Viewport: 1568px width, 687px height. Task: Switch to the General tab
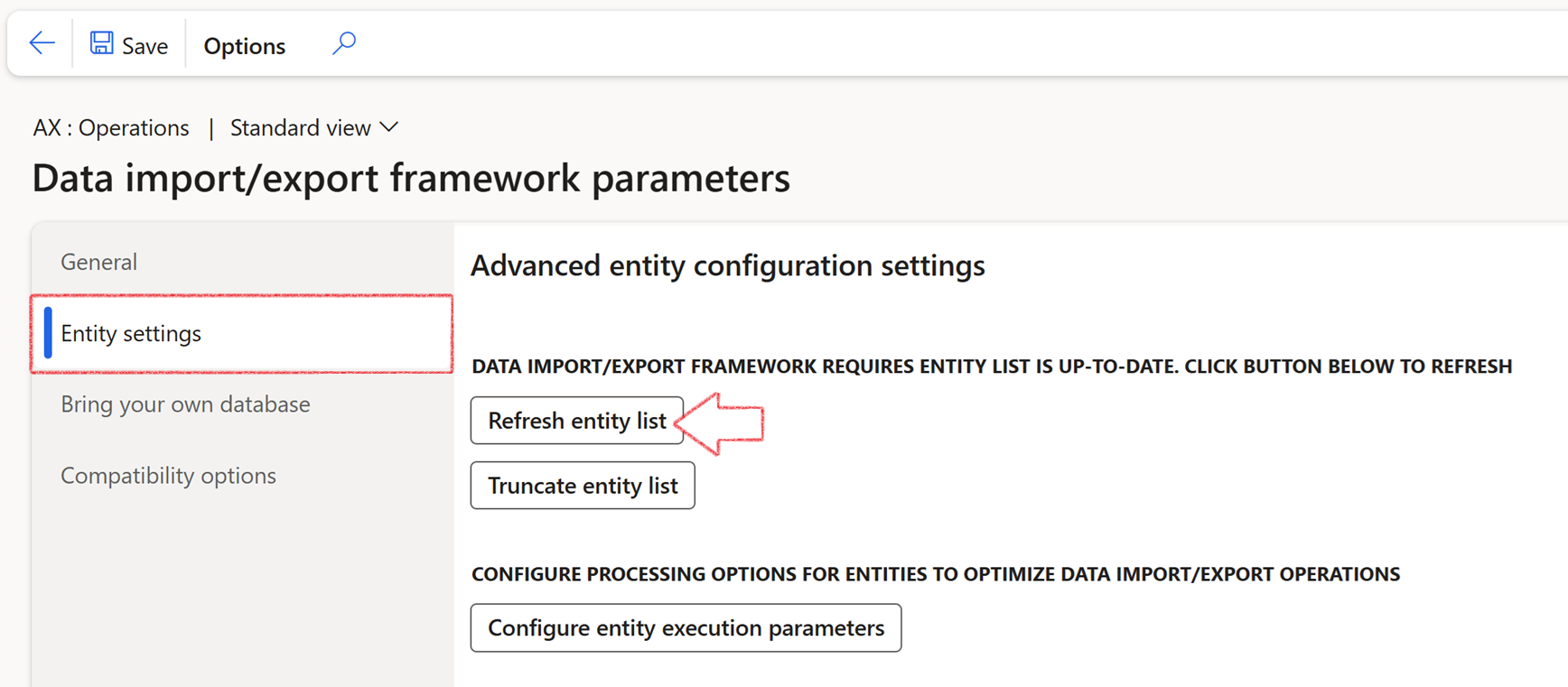click(x=99, y=262)
